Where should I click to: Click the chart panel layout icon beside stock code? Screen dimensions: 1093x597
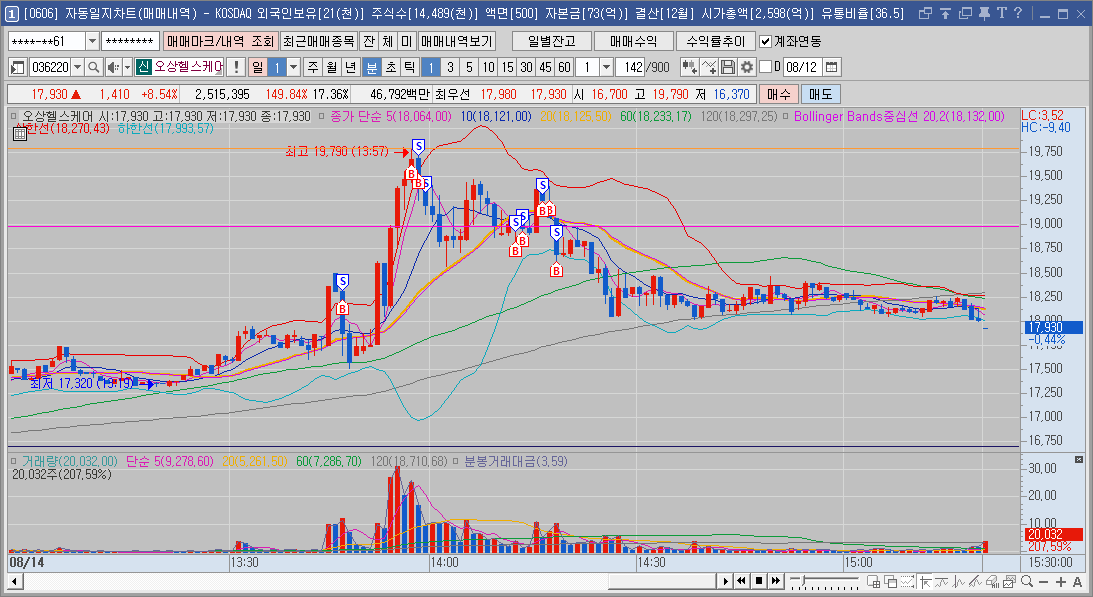(17, 67)
